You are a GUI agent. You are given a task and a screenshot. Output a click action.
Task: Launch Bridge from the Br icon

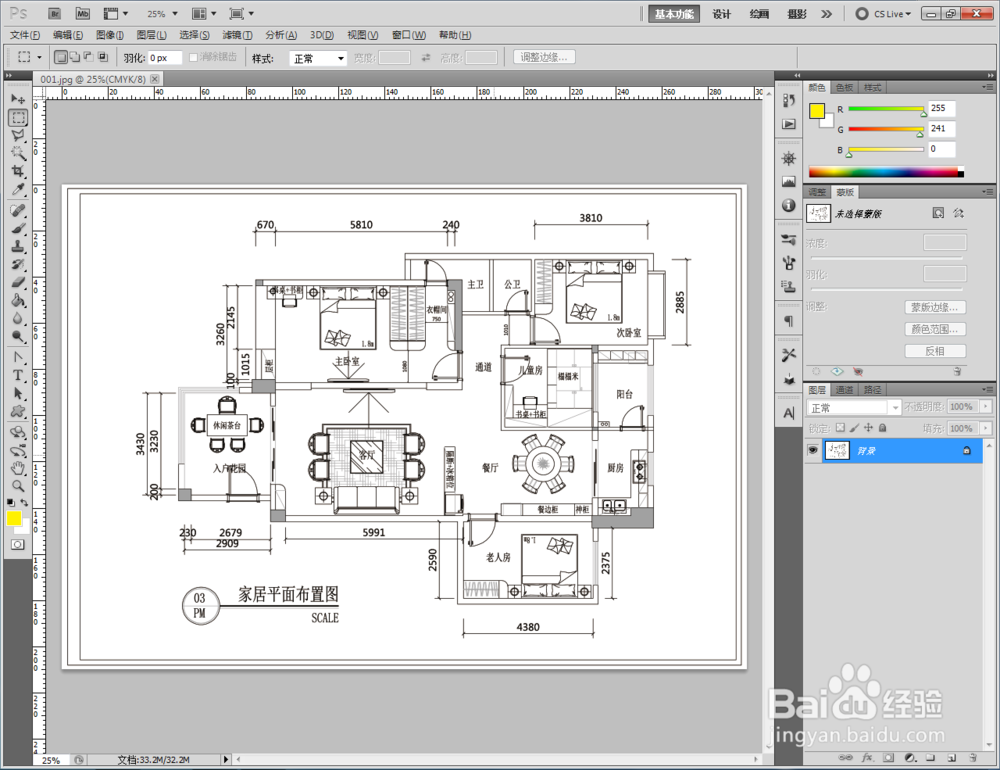pos(55,13)
